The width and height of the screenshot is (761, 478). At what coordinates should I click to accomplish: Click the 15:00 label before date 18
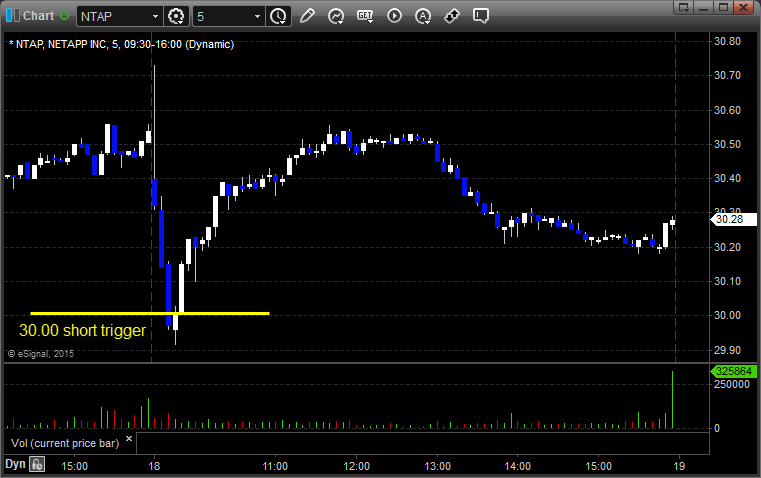(x=74, y=466)
